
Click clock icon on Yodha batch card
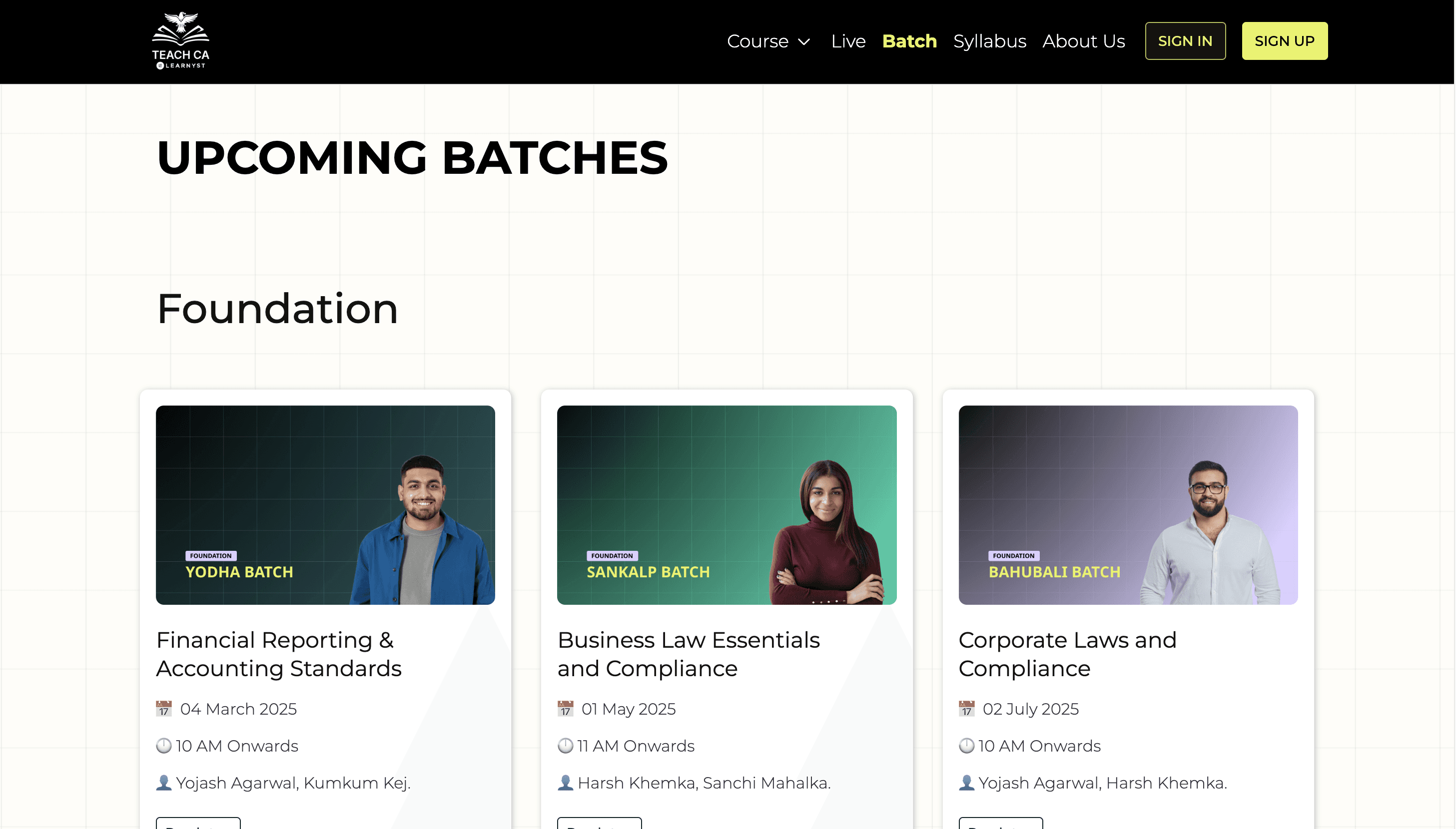tap(163, 746)
